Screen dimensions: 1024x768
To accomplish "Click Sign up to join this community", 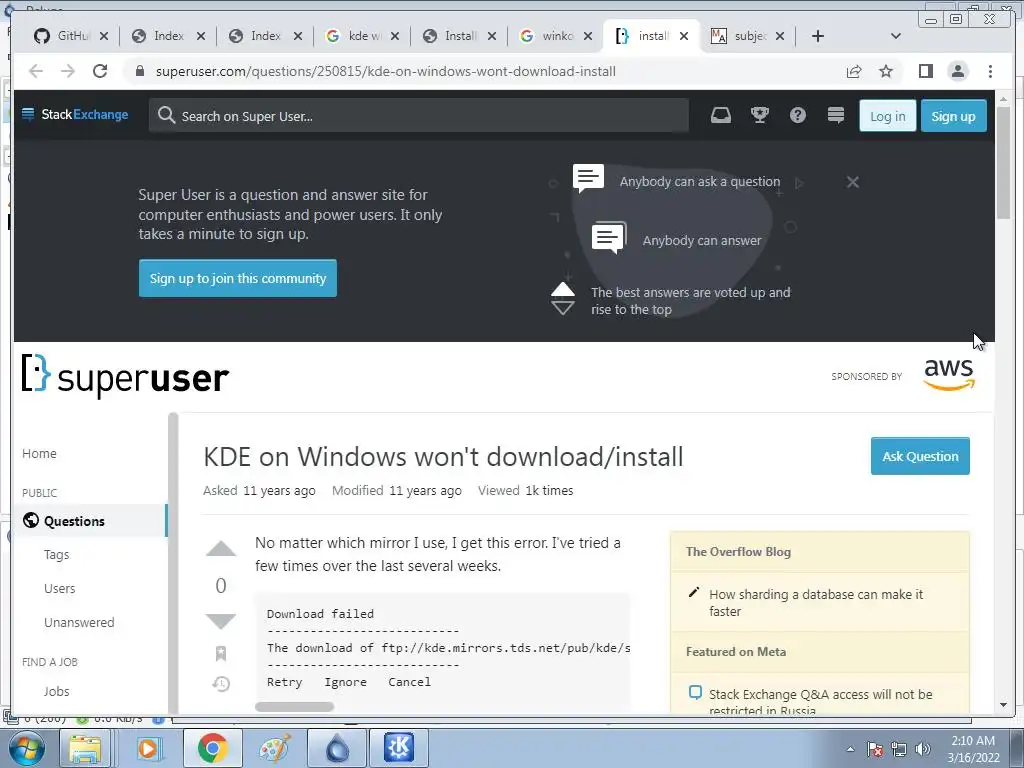I will pos(238,278).
